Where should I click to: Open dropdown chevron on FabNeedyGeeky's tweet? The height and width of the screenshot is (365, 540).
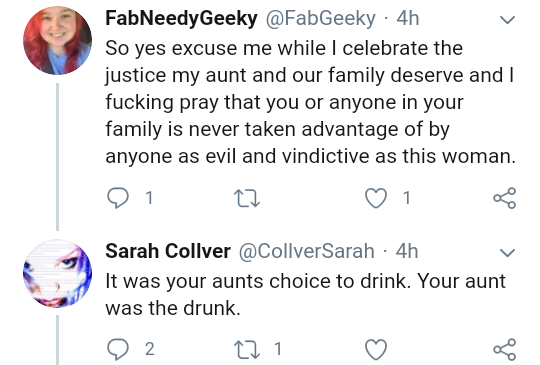pyautogui.click(x=507, y=20)
